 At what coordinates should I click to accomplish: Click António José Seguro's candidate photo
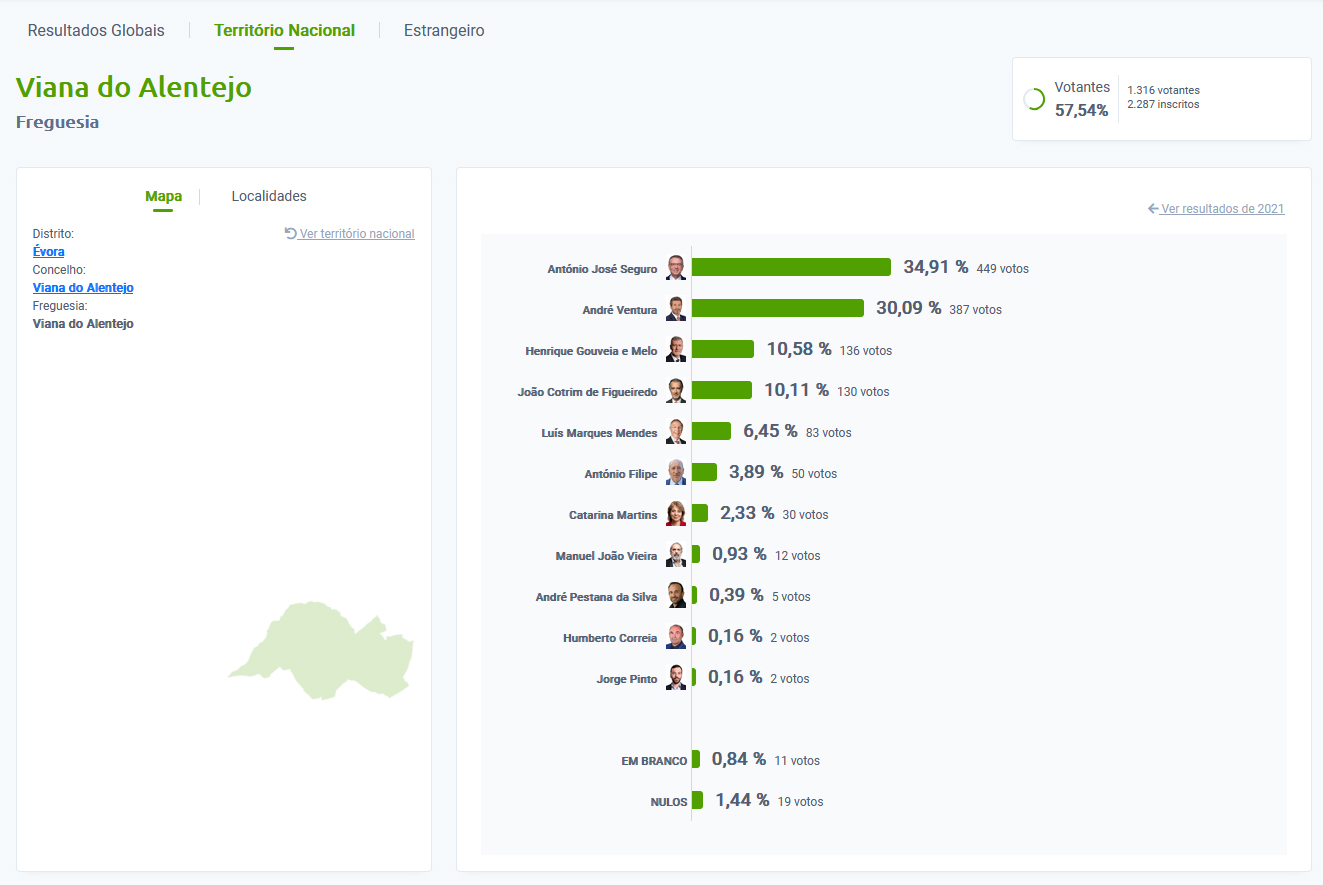(x=677, y=268)
